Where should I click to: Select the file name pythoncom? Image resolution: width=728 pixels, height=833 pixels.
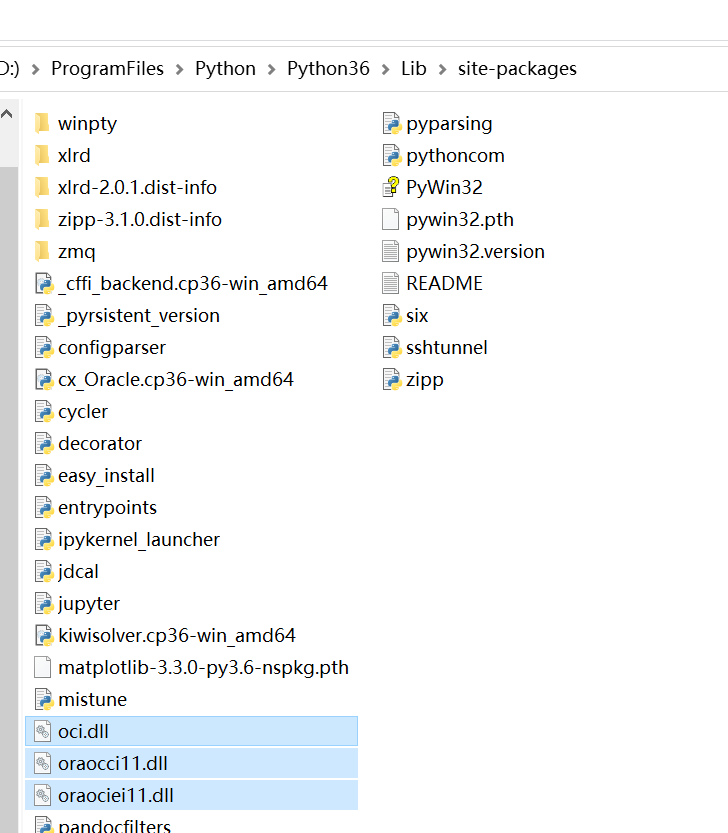click(x=455, y=155)
